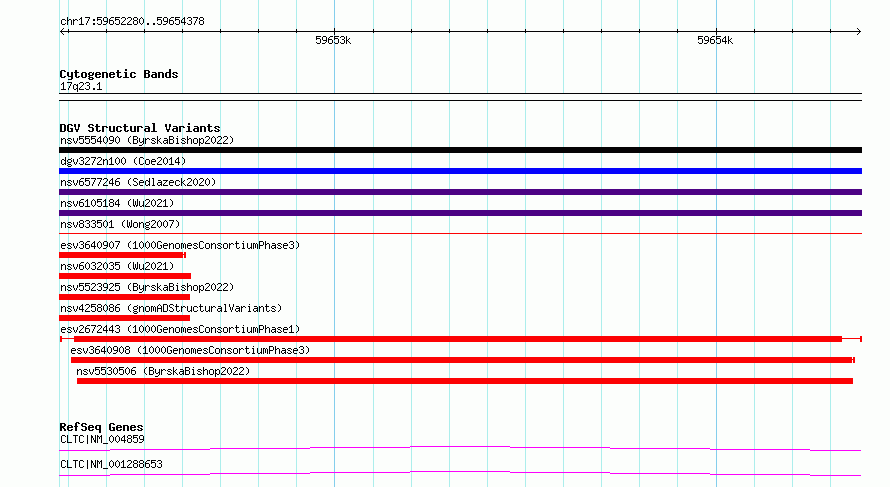890x487 pixels.
Task: Click the blue dgv3272n100 variant bar
Action: pos(460,171)
